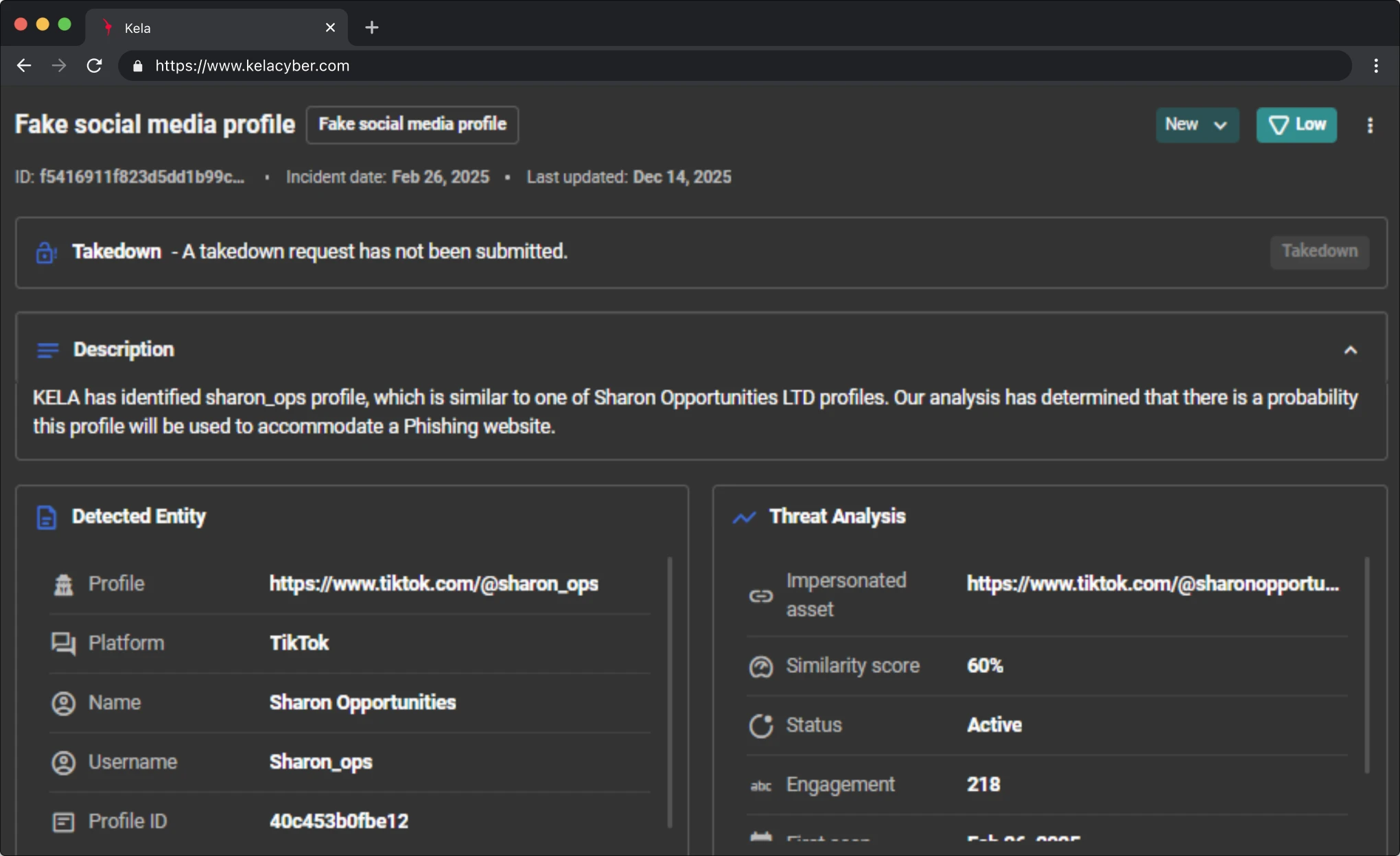Click the TikTok platform value
1400x856 pixels.
pos(299,643)
